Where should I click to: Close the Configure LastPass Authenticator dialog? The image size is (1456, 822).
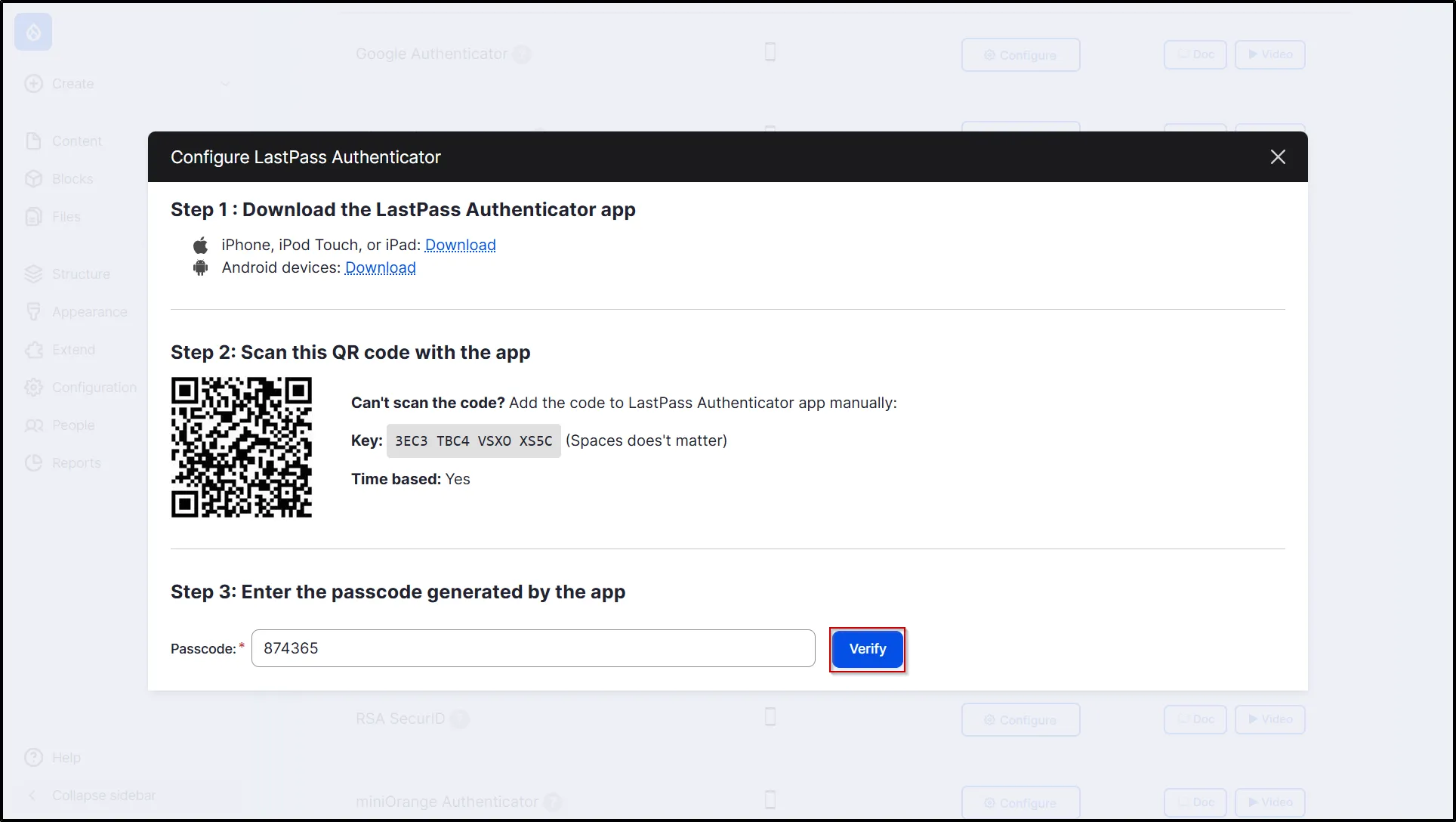click(x=1277, y=157)
